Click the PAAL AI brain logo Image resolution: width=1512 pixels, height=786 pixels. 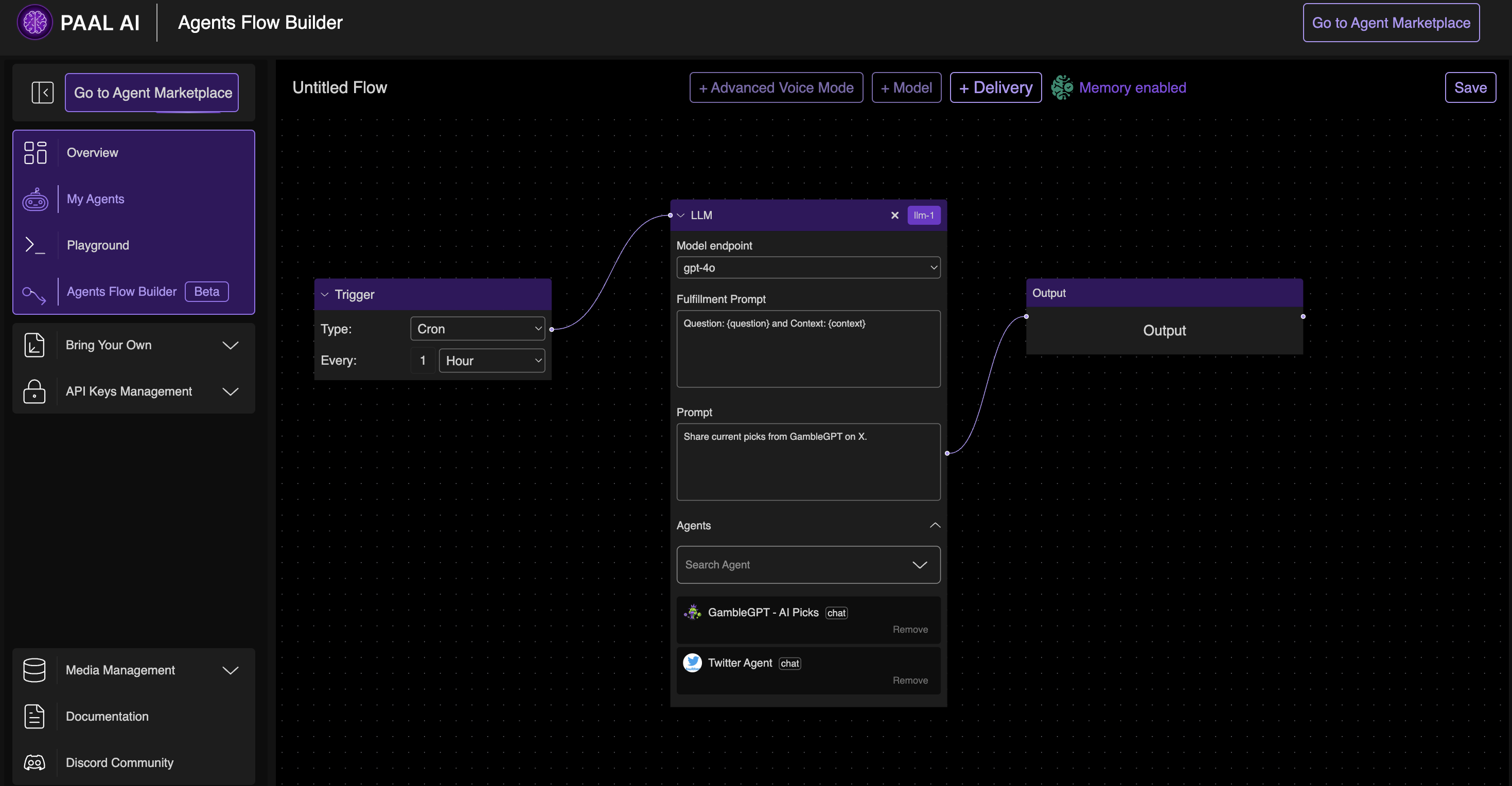coord(34,22)
